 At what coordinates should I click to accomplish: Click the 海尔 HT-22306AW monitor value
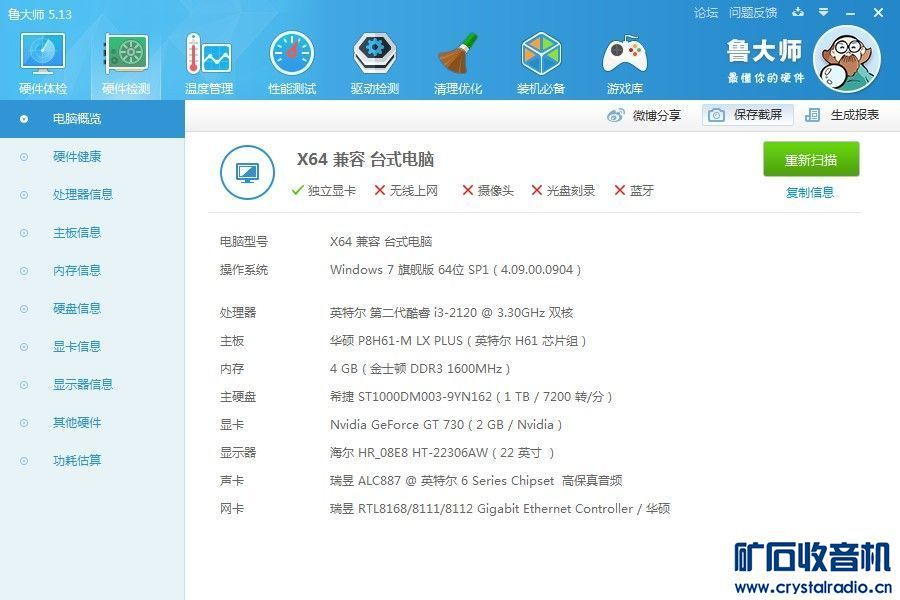tap(442, 453)
